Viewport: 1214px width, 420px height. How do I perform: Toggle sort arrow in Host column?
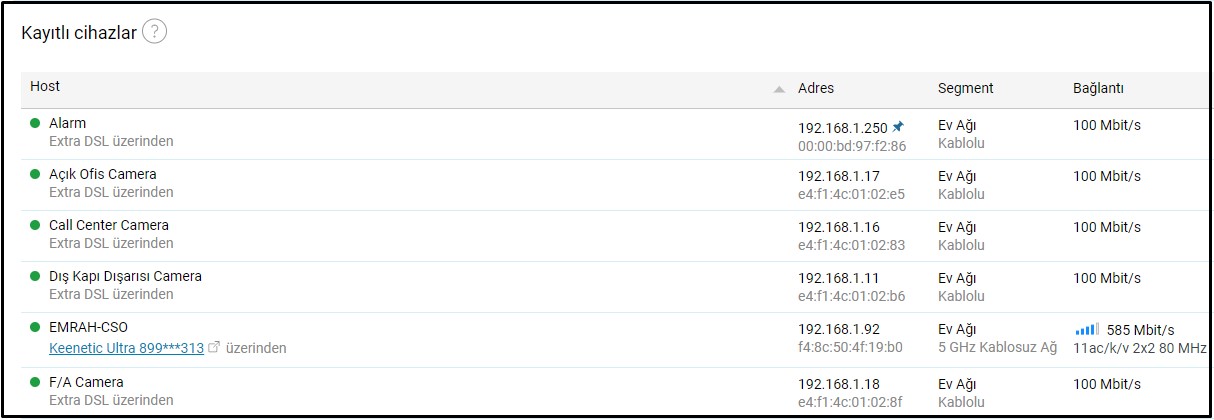[779, 89]
